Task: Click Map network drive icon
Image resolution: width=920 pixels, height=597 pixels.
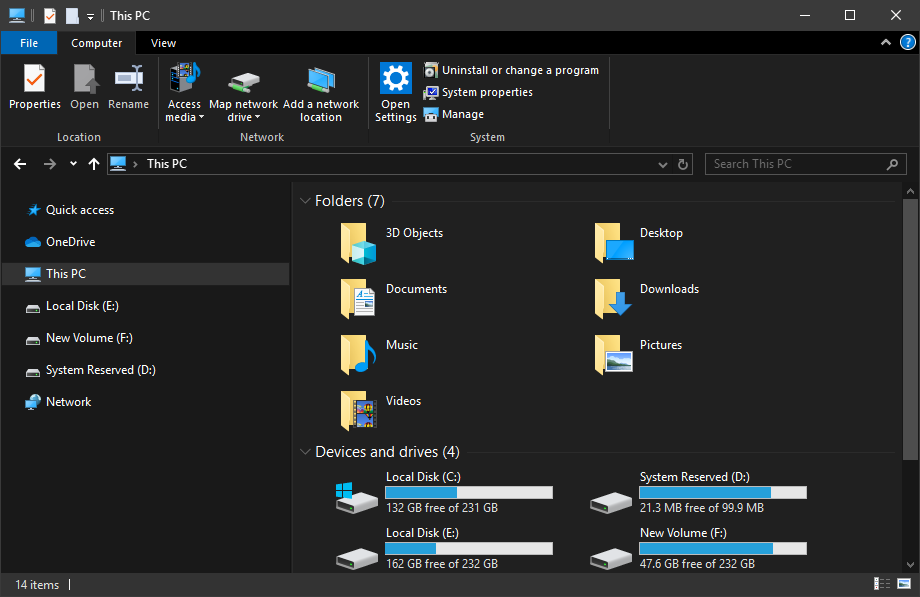Action: [x=243, y=82]
